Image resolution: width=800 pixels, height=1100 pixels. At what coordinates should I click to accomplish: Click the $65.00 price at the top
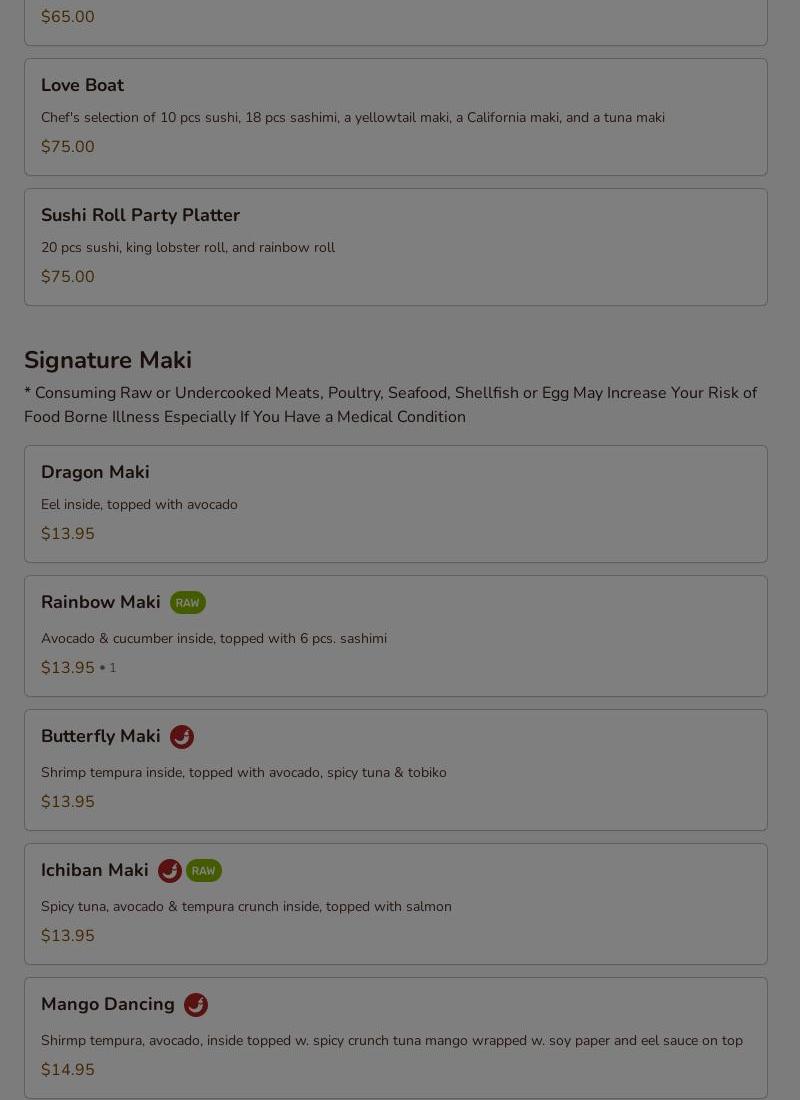pyautogui.click(x=68, y=17)
